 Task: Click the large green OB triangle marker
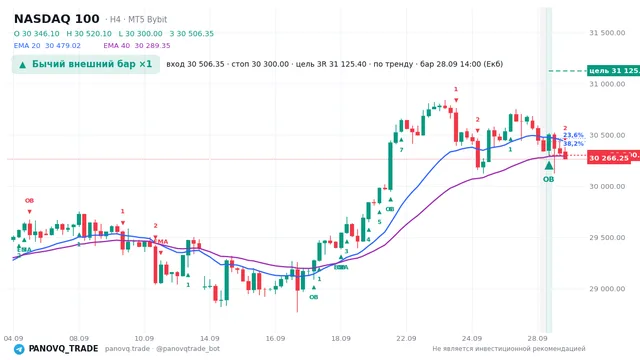549,165
